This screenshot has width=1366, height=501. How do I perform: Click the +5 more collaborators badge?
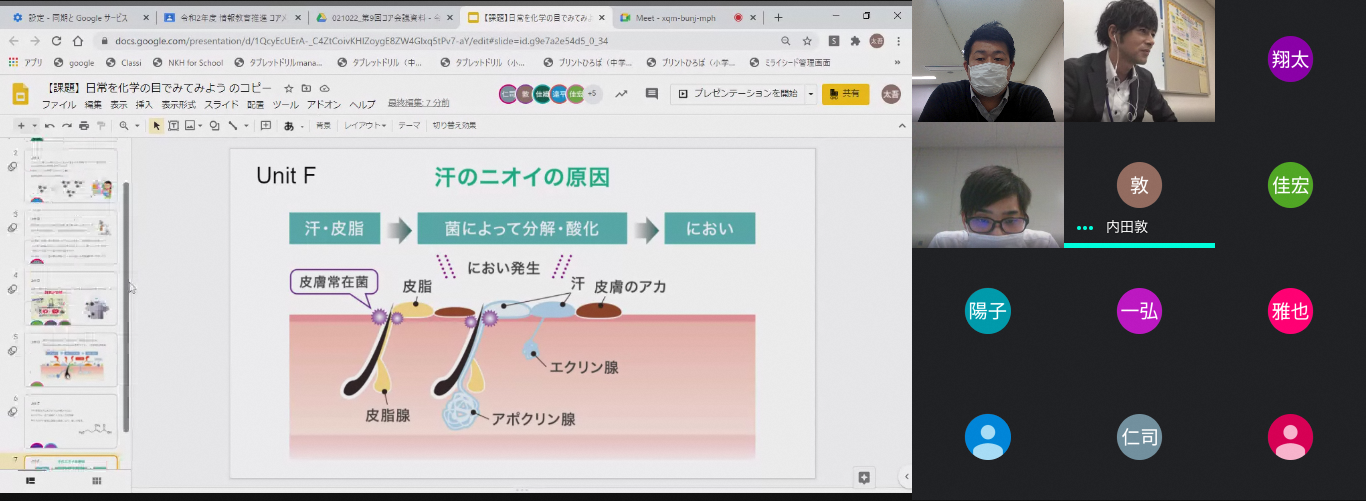(593, 94)
